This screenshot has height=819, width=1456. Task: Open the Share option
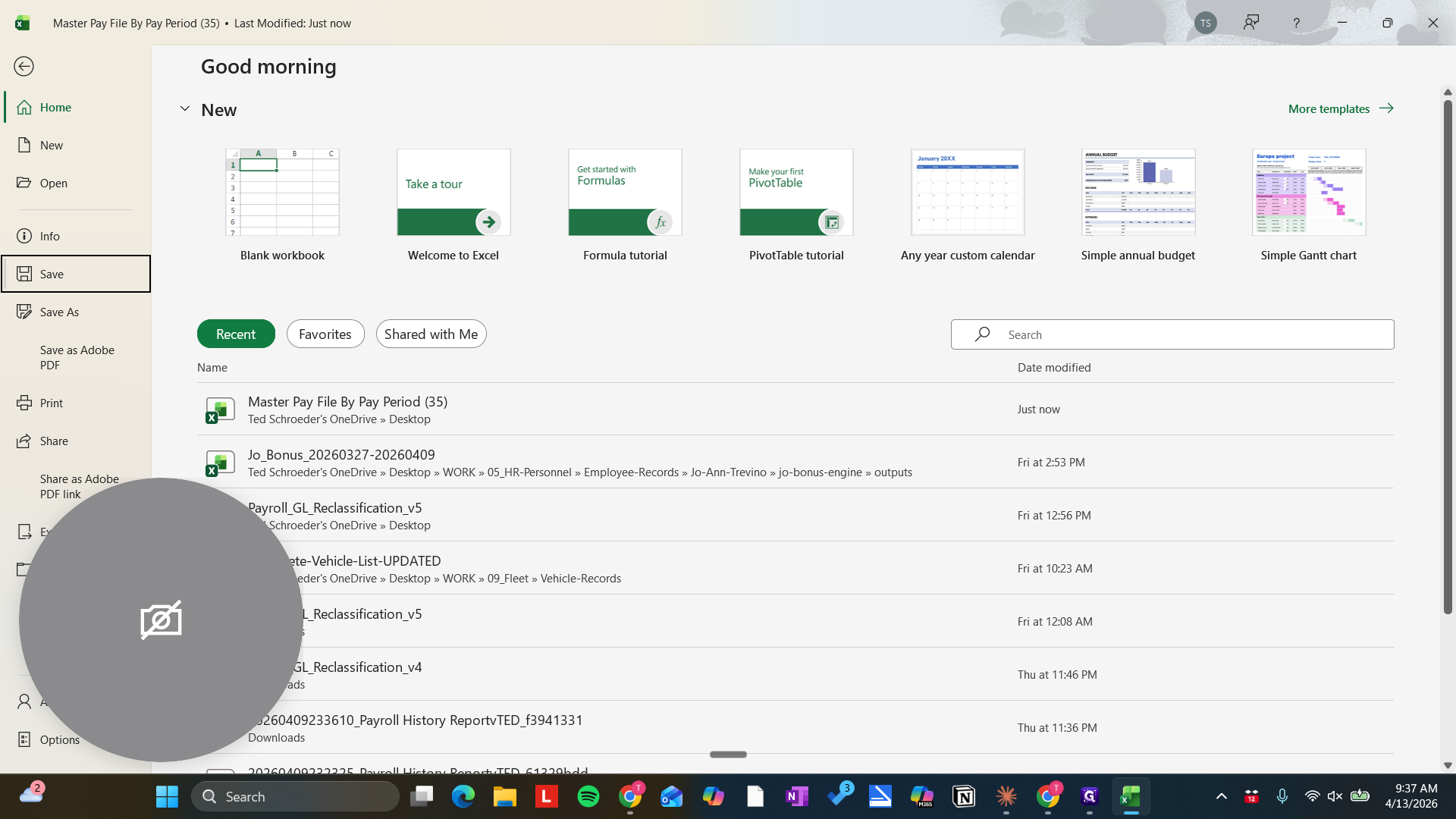[x=53, y=441]
